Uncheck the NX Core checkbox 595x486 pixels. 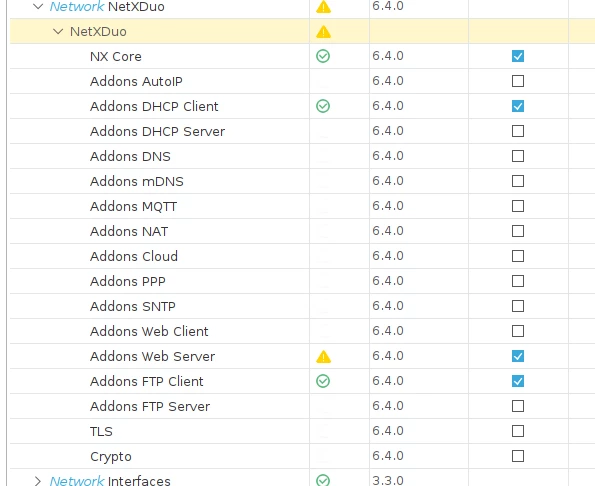[x=518, y=56]
